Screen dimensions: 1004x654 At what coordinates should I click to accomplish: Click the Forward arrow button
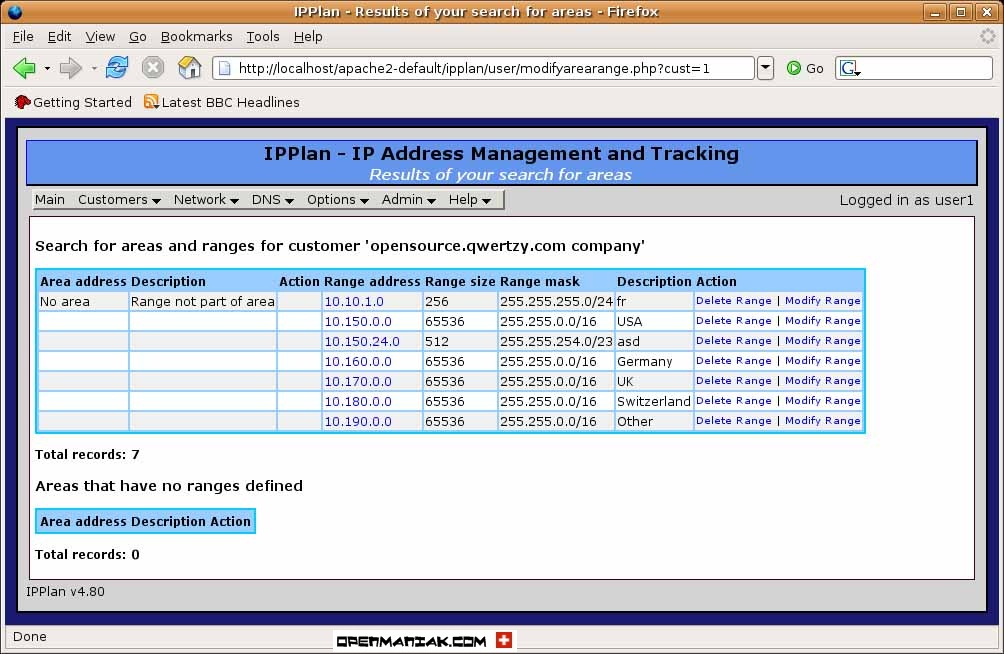(70, 68)
